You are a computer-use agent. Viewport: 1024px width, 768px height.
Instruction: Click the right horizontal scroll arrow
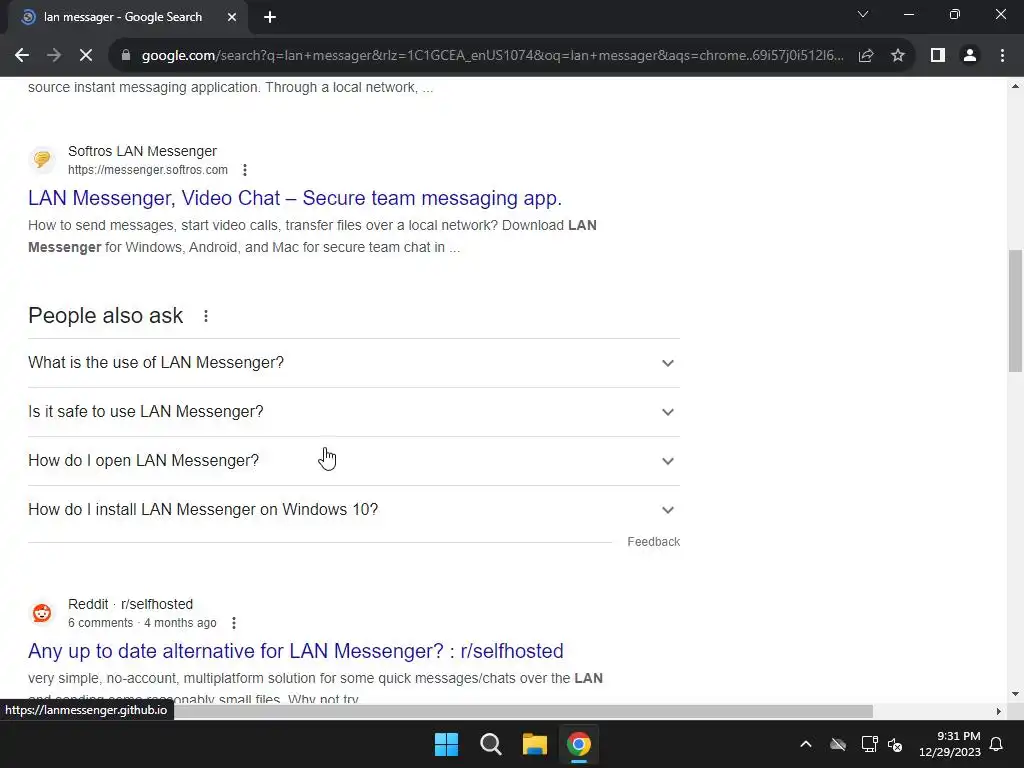click(x=999, y=711)
